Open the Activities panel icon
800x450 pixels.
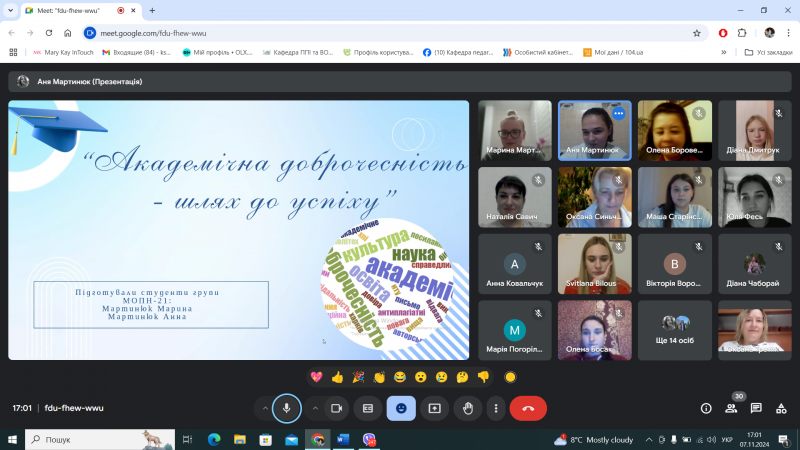[x=780, y=408]
